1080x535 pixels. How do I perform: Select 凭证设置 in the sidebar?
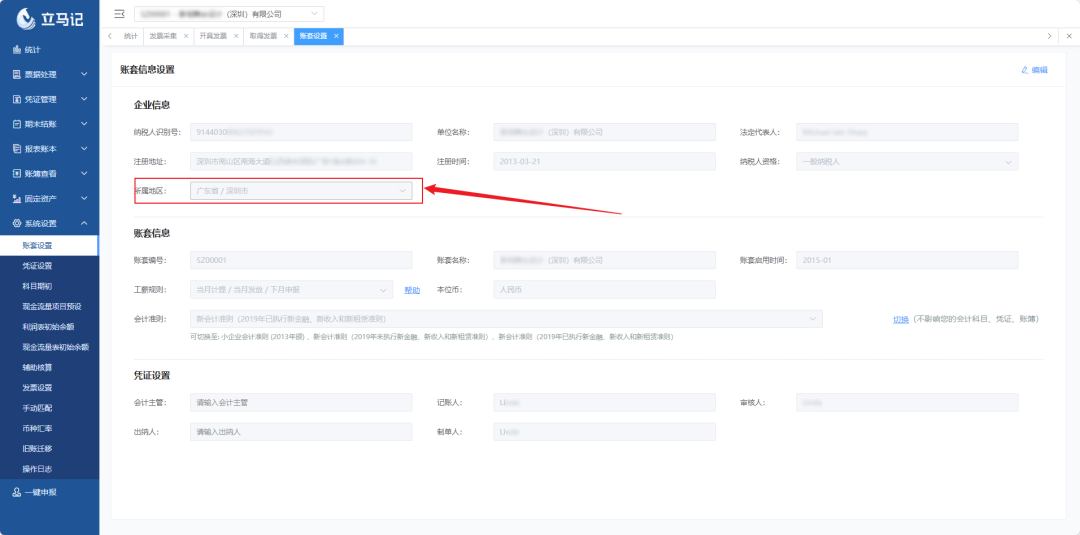point(37,266)
